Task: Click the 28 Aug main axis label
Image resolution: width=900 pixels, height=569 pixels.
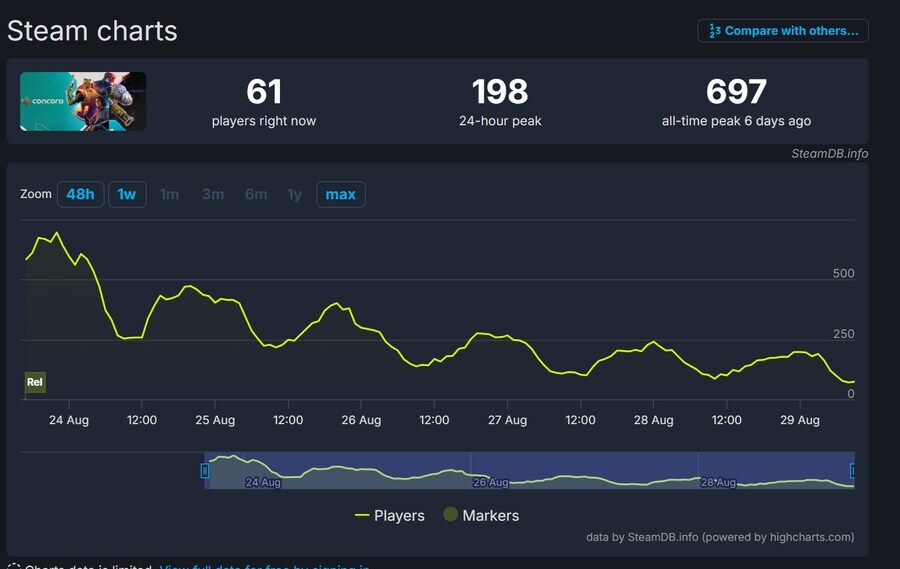Action: [654, 420]
